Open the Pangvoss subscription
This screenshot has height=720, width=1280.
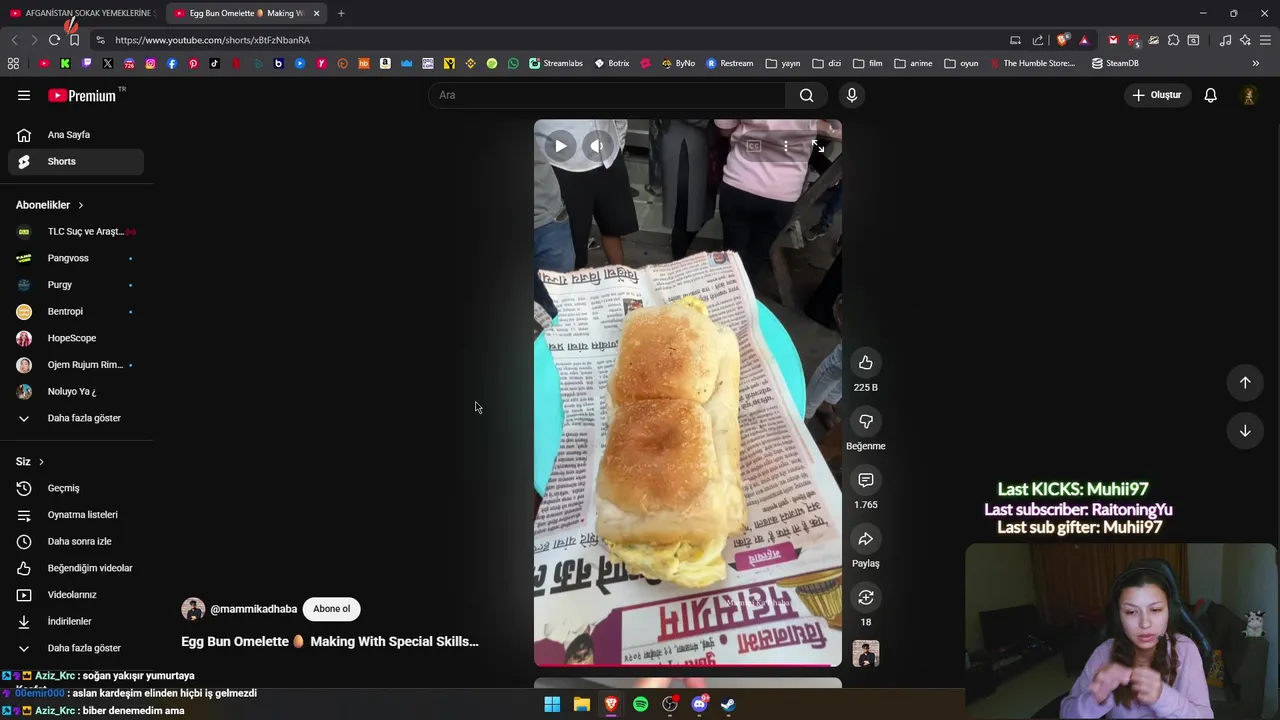[76, 258]
